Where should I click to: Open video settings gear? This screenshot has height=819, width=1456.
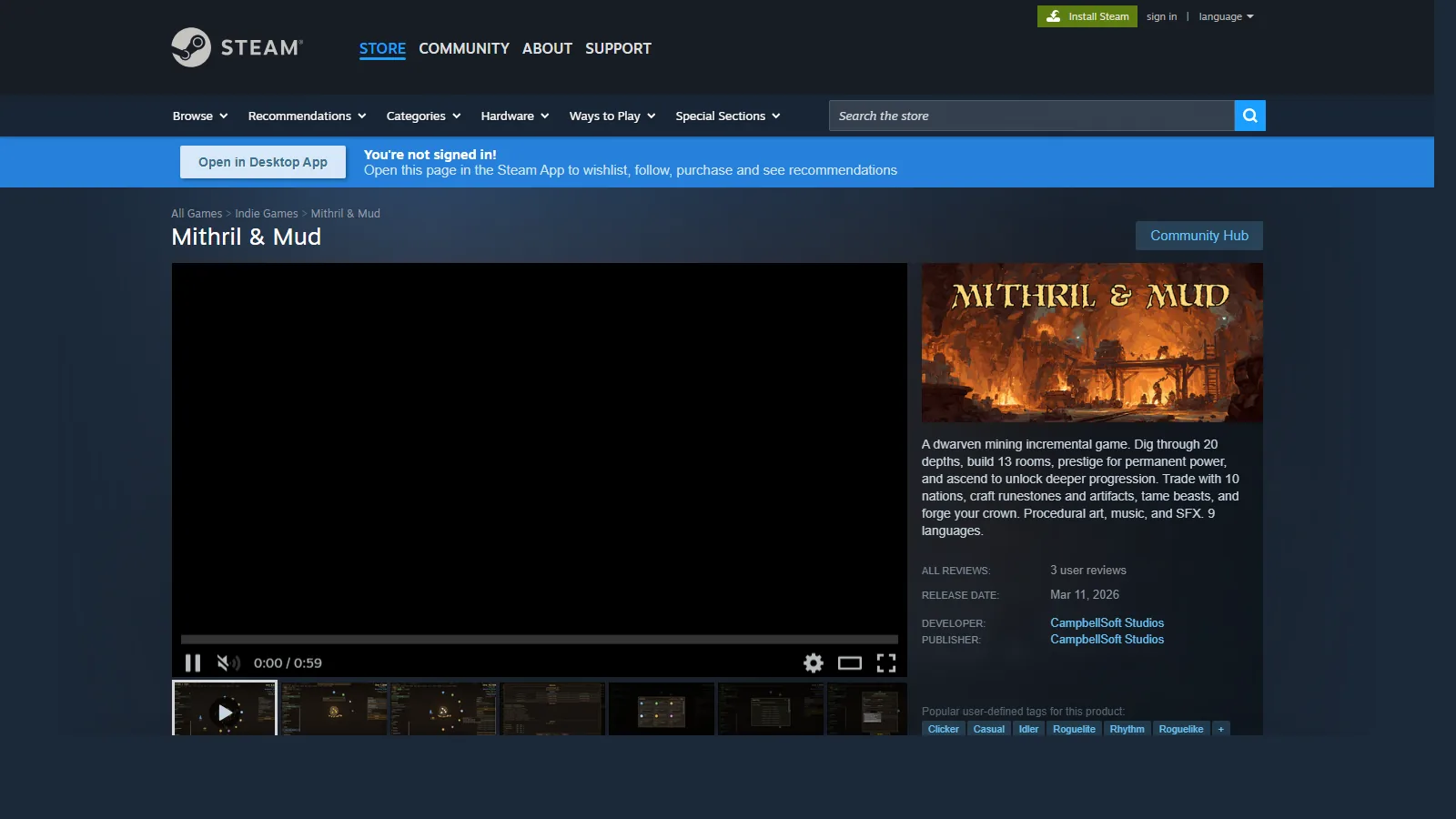click(x=814, y=662)
